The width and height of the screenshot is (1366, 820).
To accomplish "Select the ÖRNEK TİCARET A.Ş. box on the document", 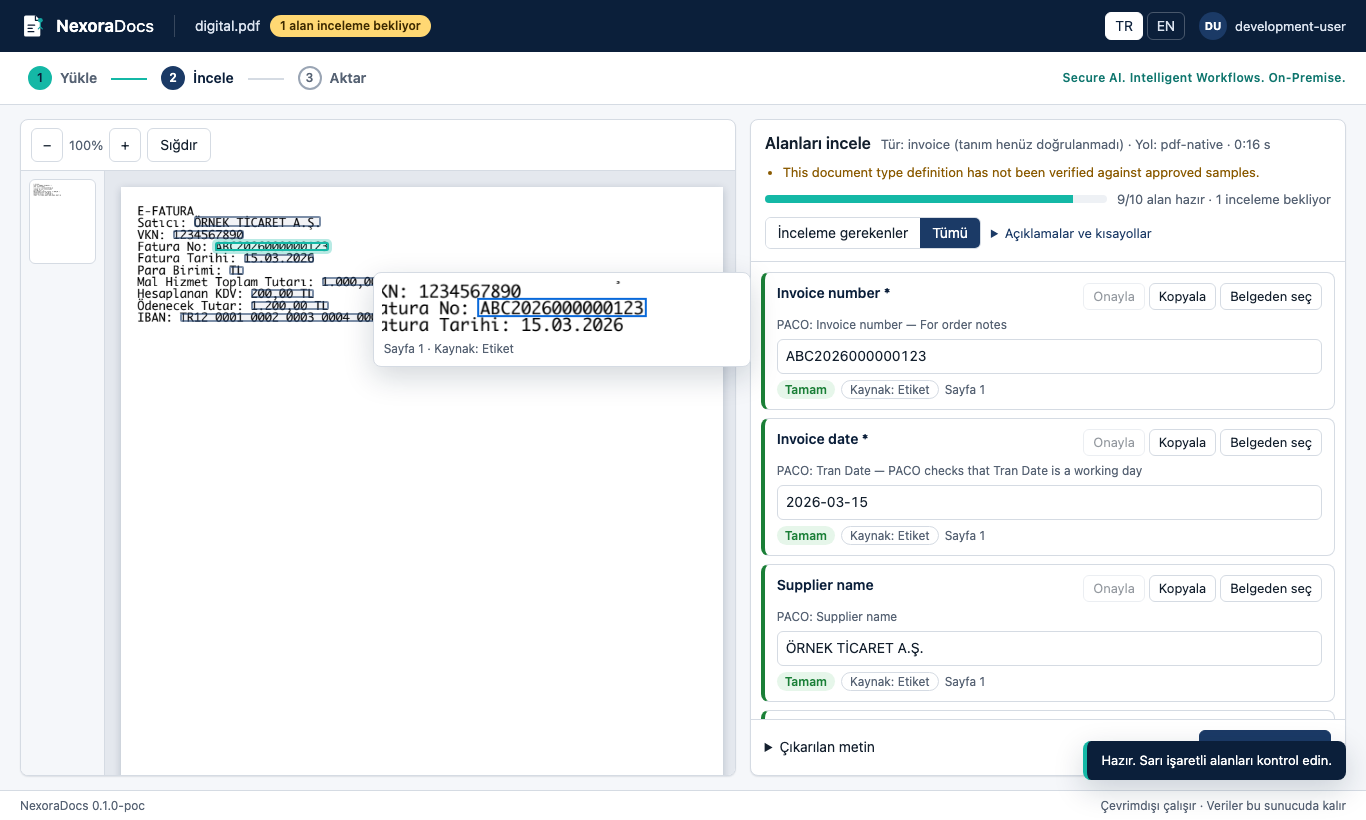I will coord(257,222).
